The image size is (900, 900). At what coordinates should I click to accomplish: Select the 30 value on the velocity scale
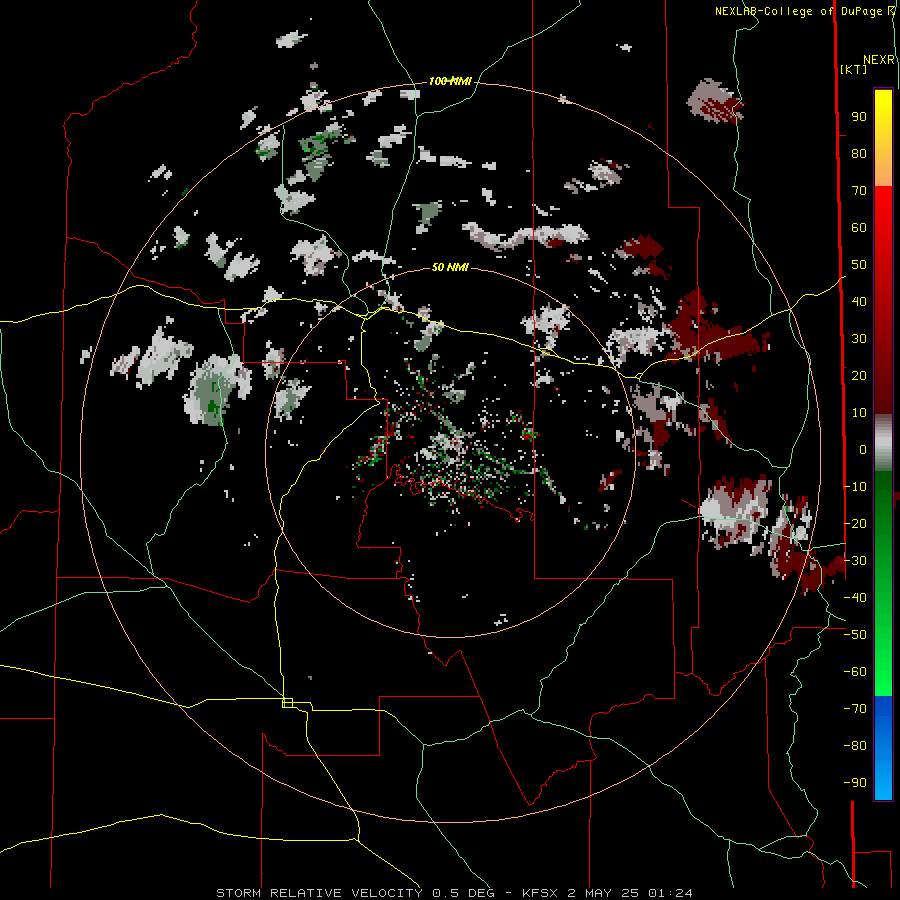859,339
